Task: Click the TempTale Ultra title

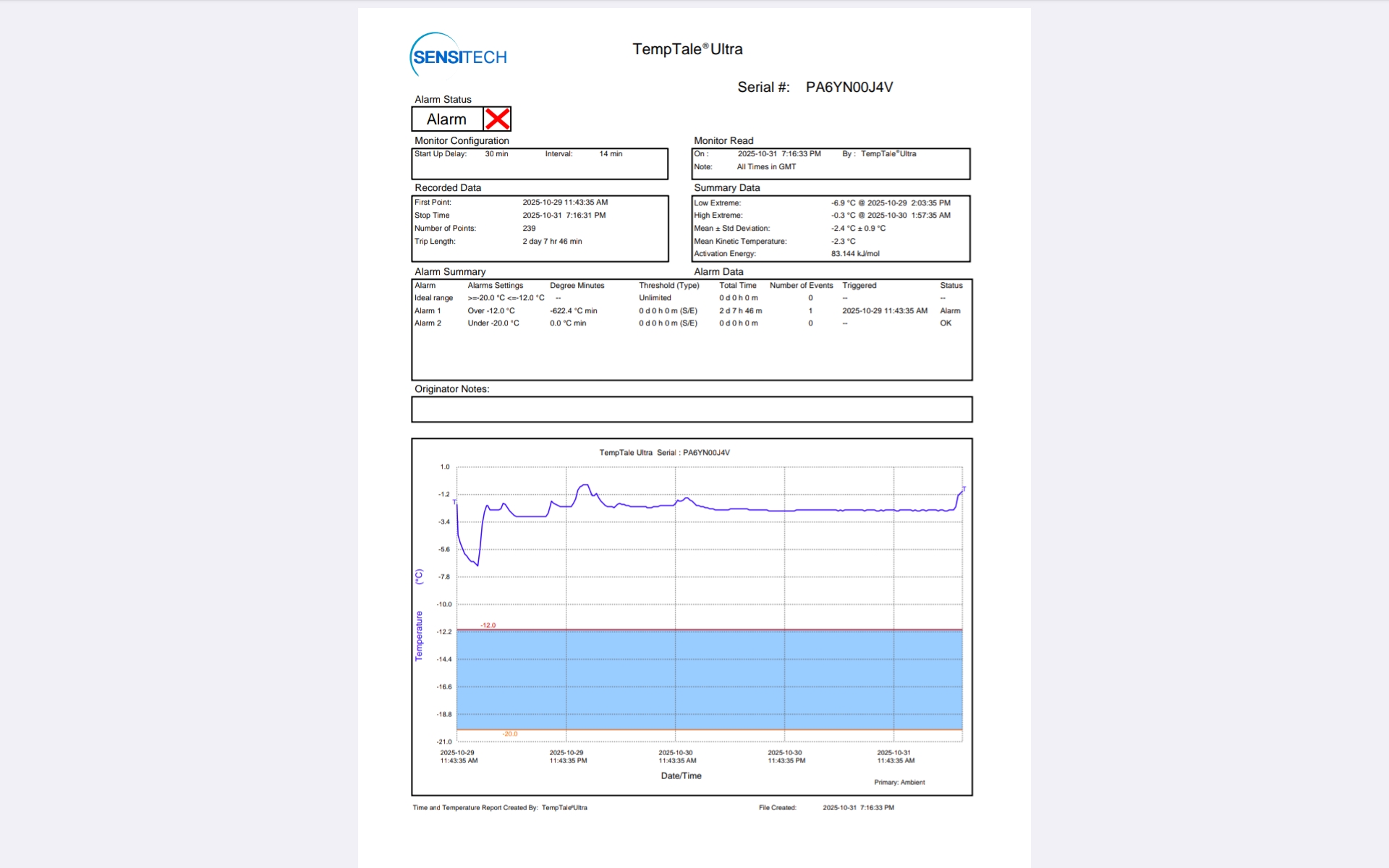Action: 687,49
